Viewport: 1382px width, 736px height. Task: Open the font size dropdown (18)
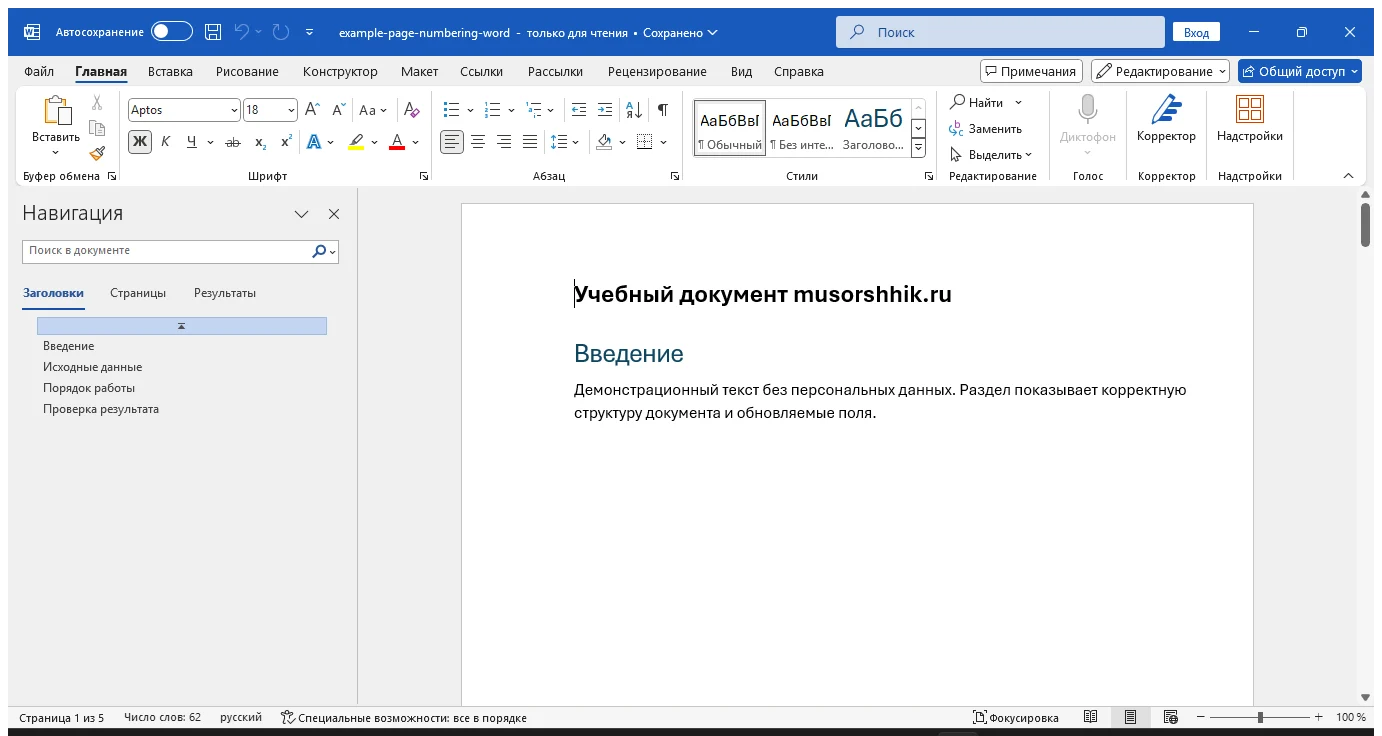291,110
